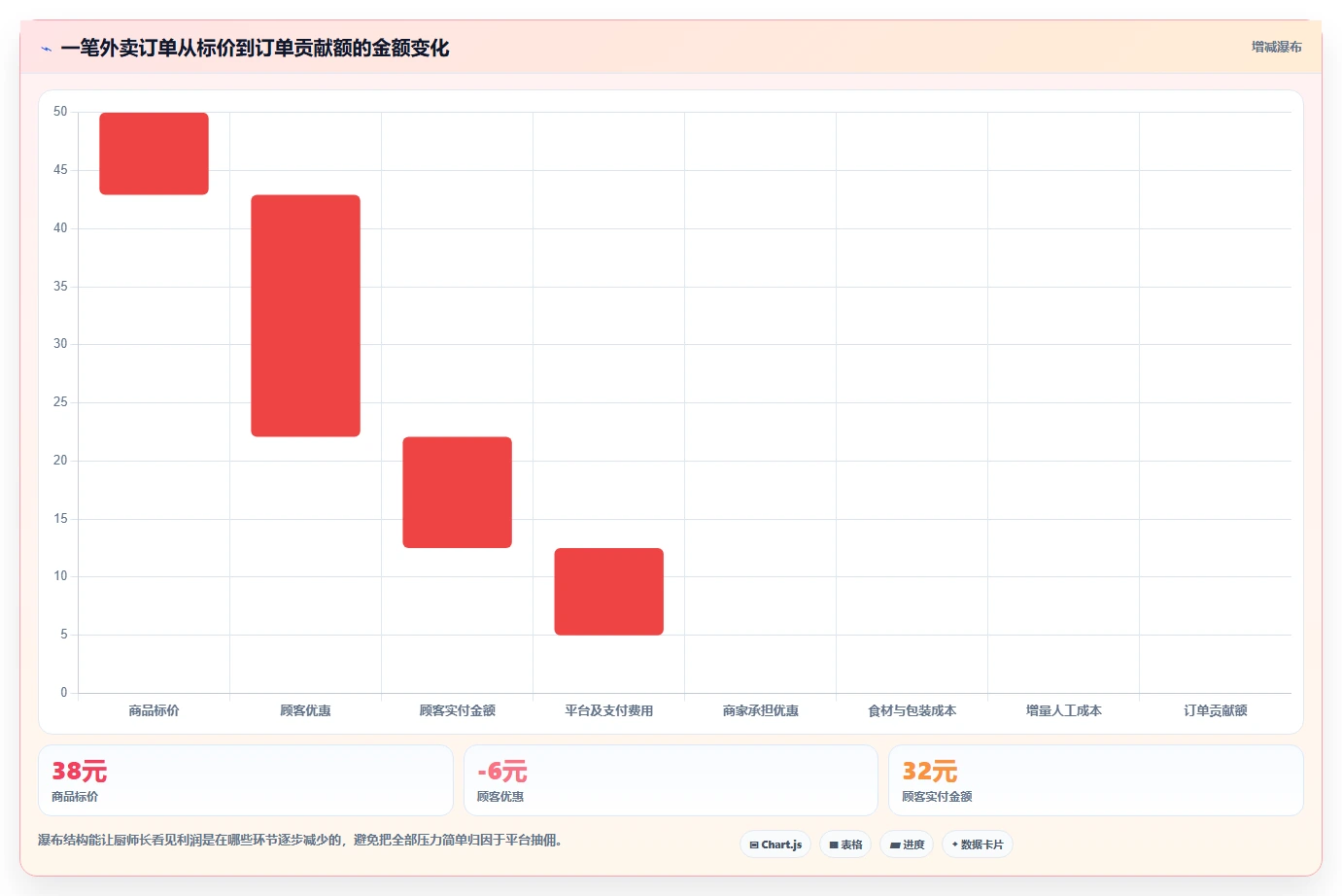Image resolution: width=1342 pixels, height=896 pixels.
Task: Click the y-axis tick value 45
Action: [x=60, y=170]
